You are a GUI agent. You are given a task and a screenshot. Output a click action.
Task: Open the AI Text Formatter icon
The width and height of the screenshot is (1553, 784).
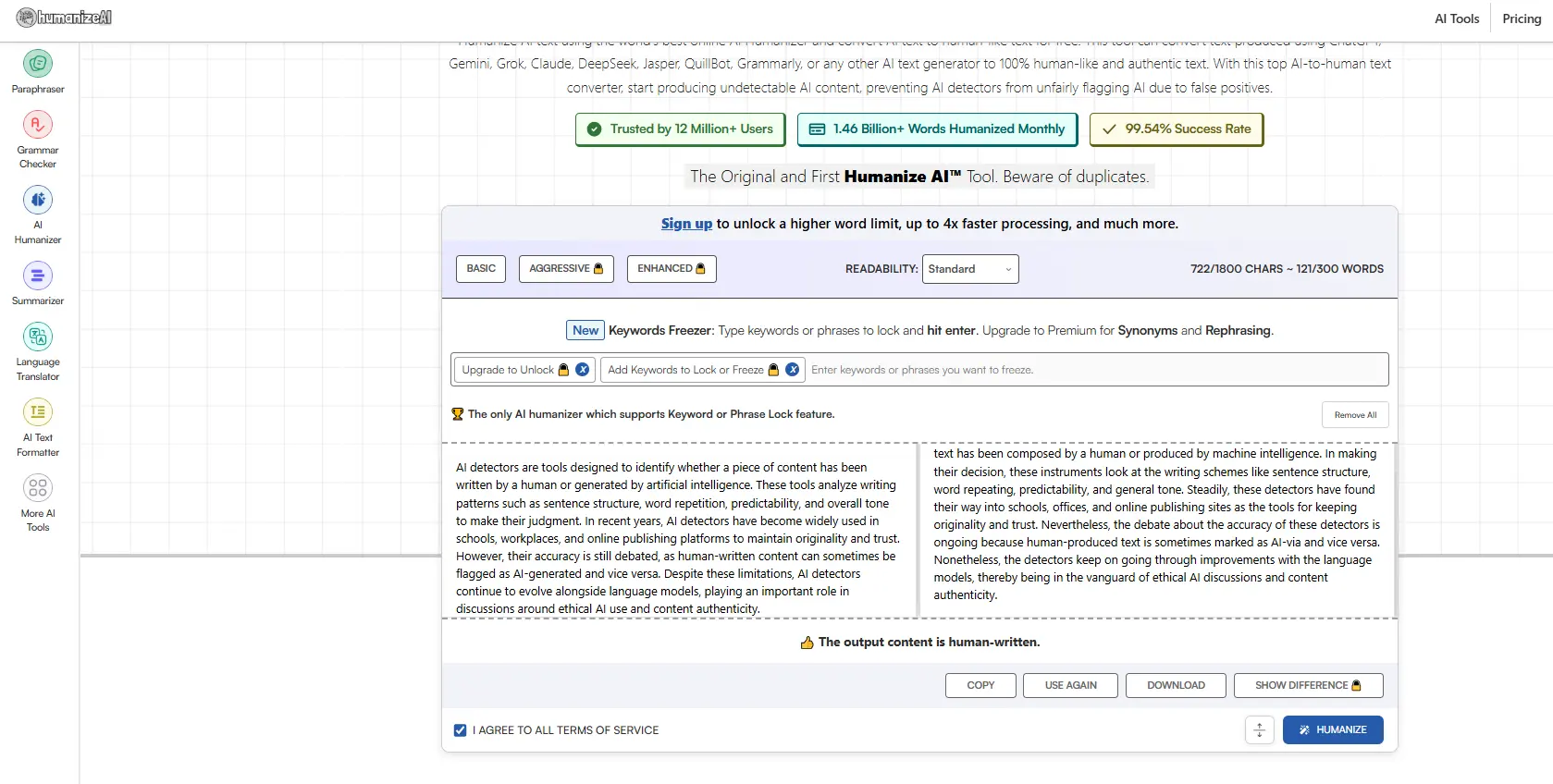pos(38,412)
